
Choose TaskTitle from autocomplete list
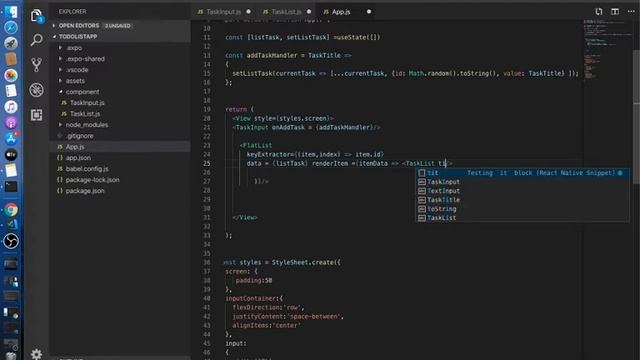522,200
